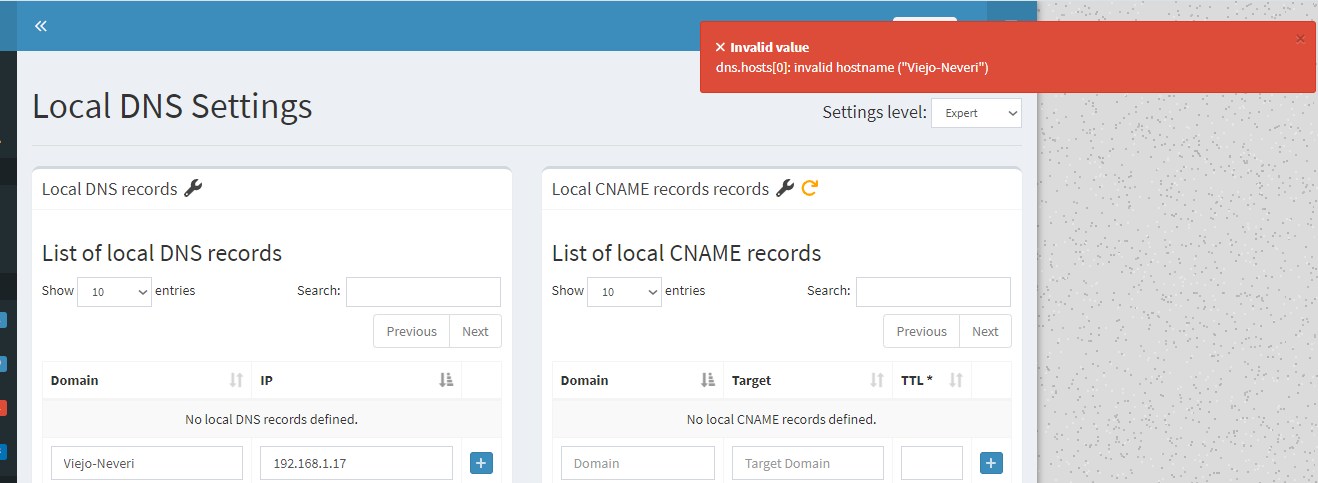Viewport: 1318px width, 483px height.
Task: Click the orange reload icon in CNAME header
Action: pos(810,188)
